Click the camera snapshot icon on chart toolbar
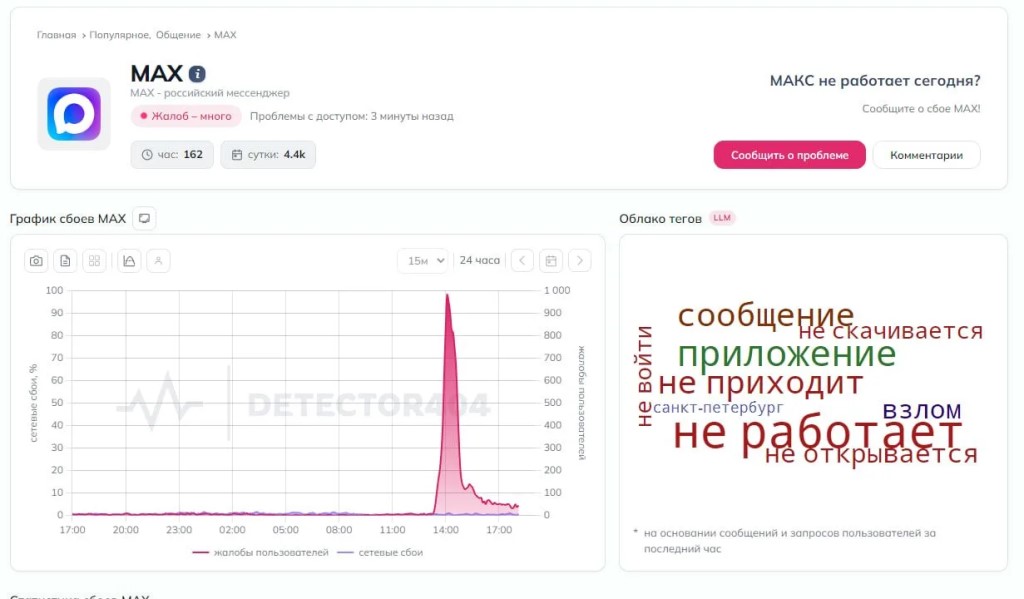The image size is (1024, 599). (x=36, y=261)
